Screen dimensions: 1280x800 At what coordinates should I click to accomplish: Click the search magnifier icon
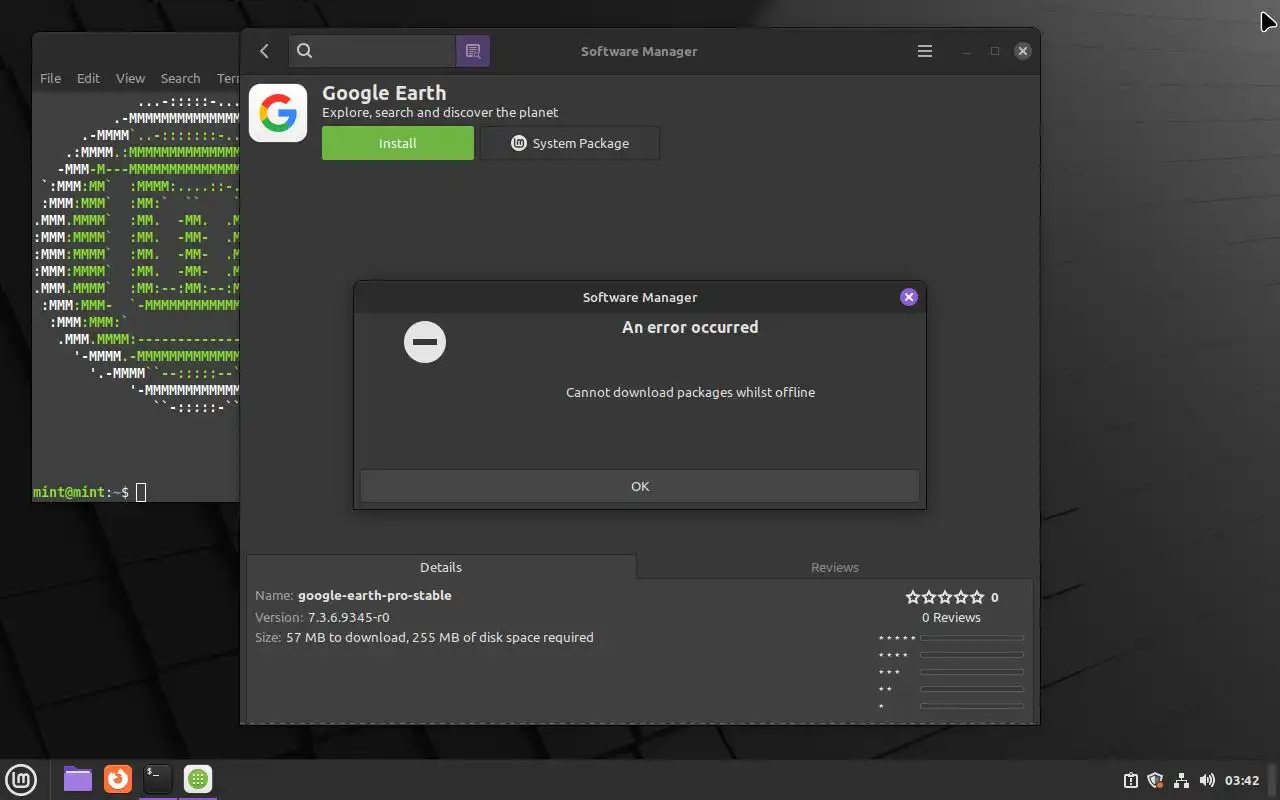[x=305, y=51]
